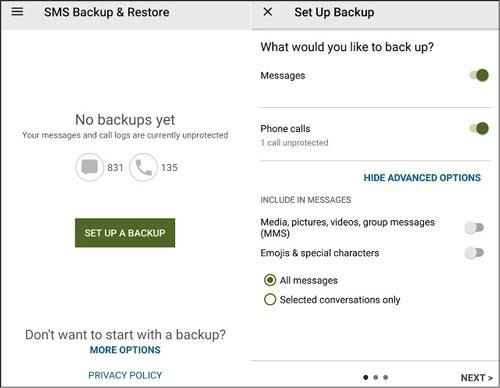Go to the Next setup step
The height and width of the screenshot is (388, 500).
click(477, 378)
